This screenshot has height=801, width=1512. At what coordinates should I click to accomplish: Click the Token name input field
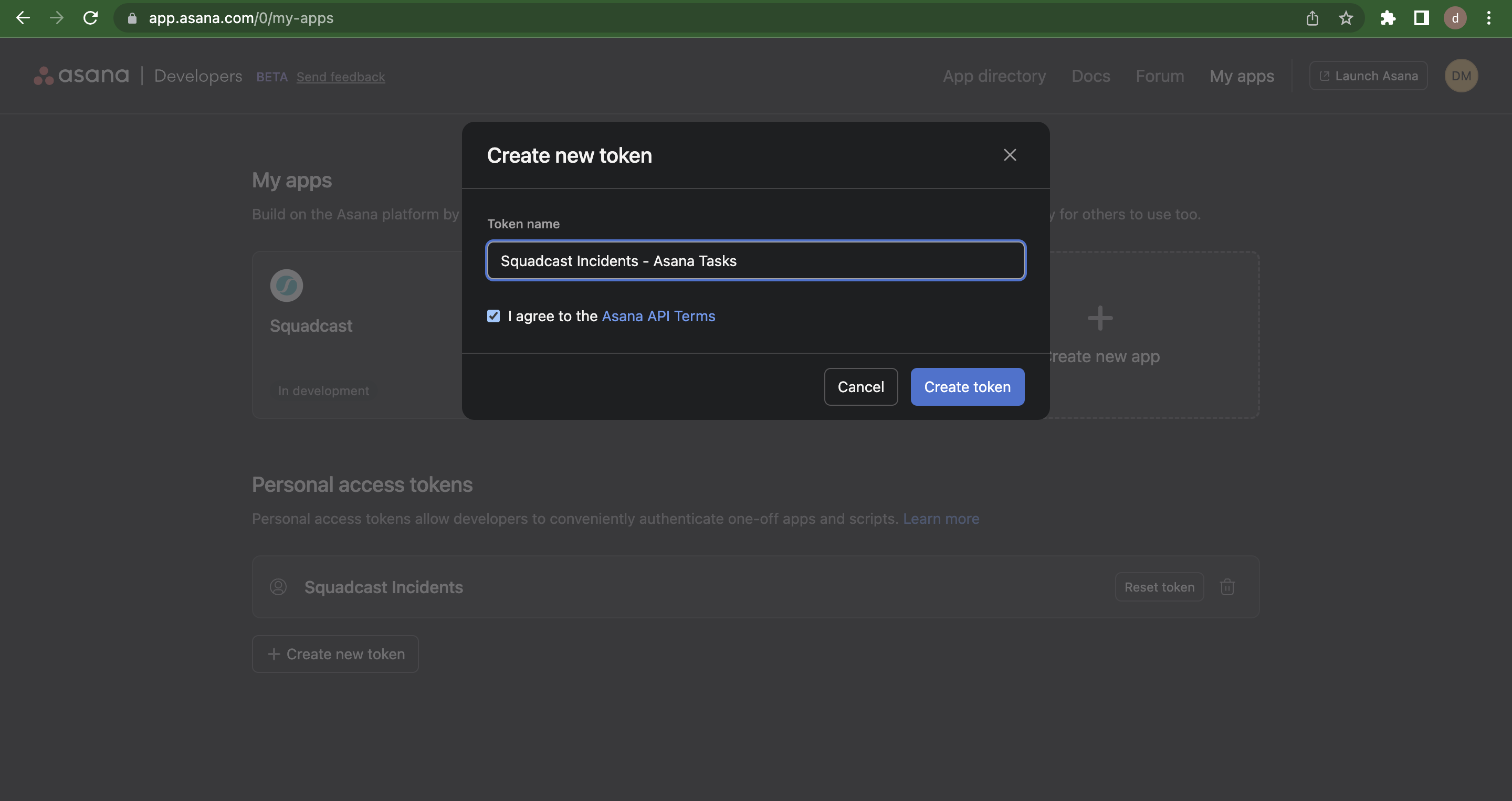click(755, 260)
